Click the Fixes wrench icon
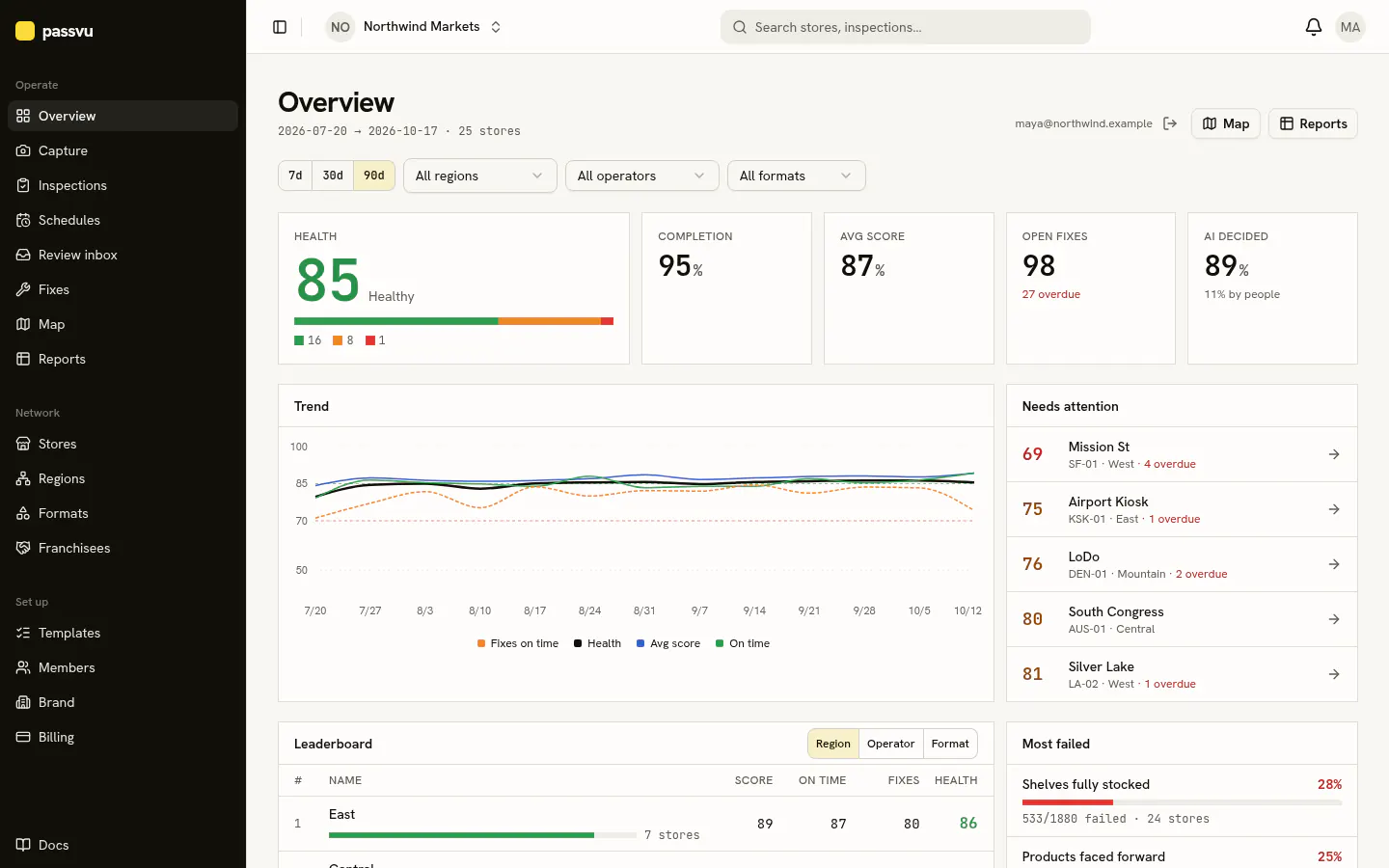Screen dimensions: 1389x868 coord(23,289)
